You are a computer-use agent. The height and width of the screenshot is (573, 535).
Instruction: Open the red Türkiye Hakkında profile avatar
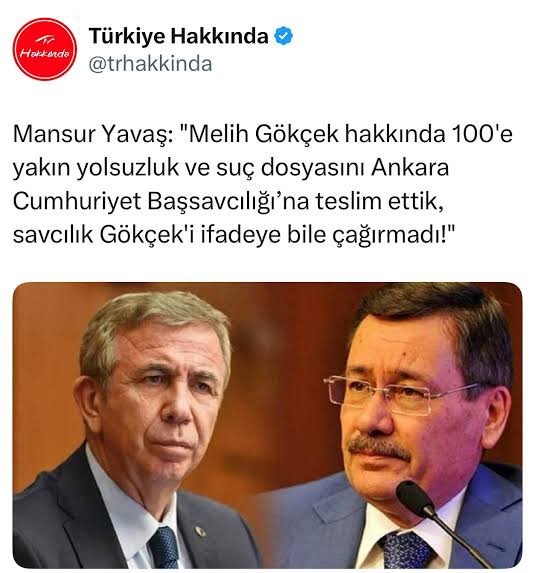45,49
